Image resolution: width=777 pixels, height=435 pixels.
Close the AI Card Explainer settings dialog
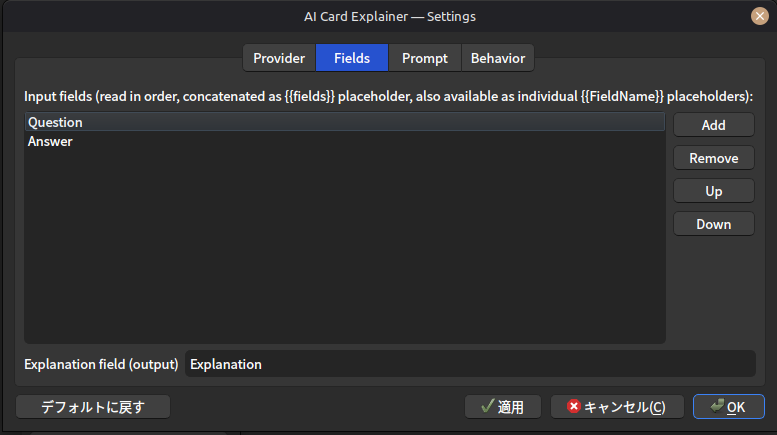pos(759,16)
